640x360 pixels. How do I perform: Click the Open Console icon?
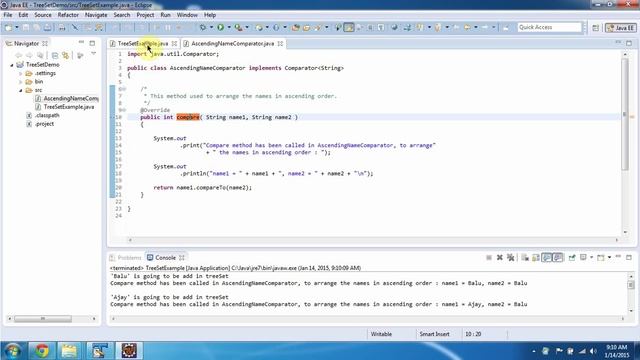click(x=601, y=258)
